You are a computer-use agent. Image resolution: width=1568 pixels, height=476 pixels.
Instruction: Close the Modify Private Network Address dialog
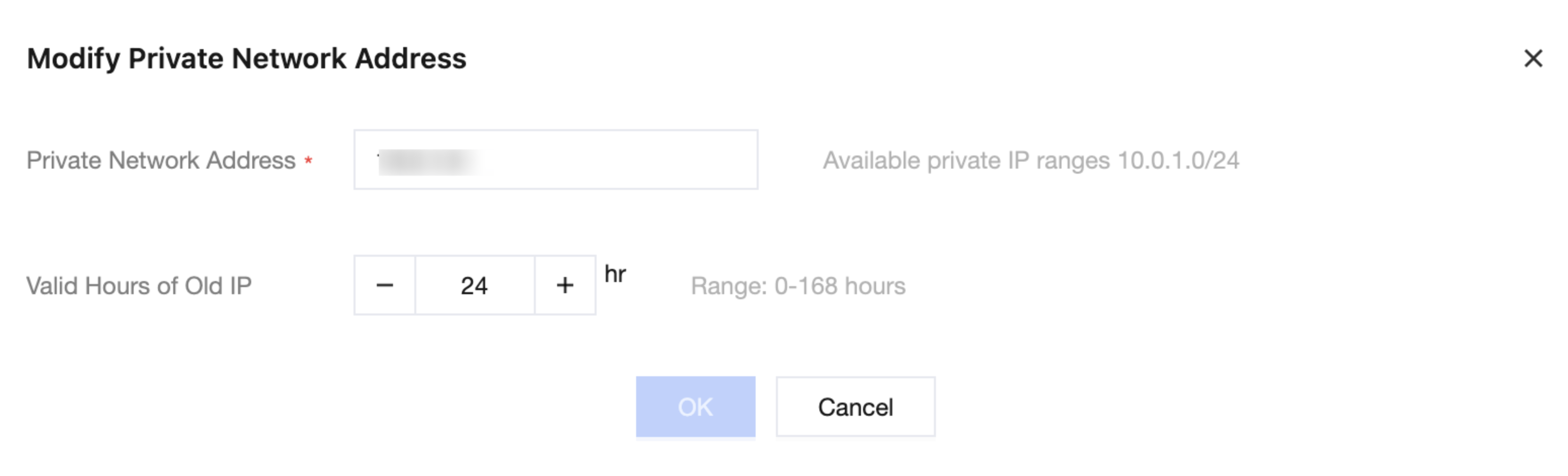pyautogui.click(x=1533, y=58)
